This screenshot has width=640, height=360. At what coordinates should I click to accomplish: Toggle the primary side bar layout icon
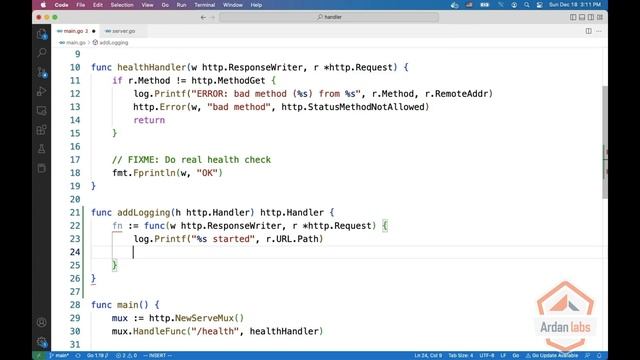click(x=573, y=17)
